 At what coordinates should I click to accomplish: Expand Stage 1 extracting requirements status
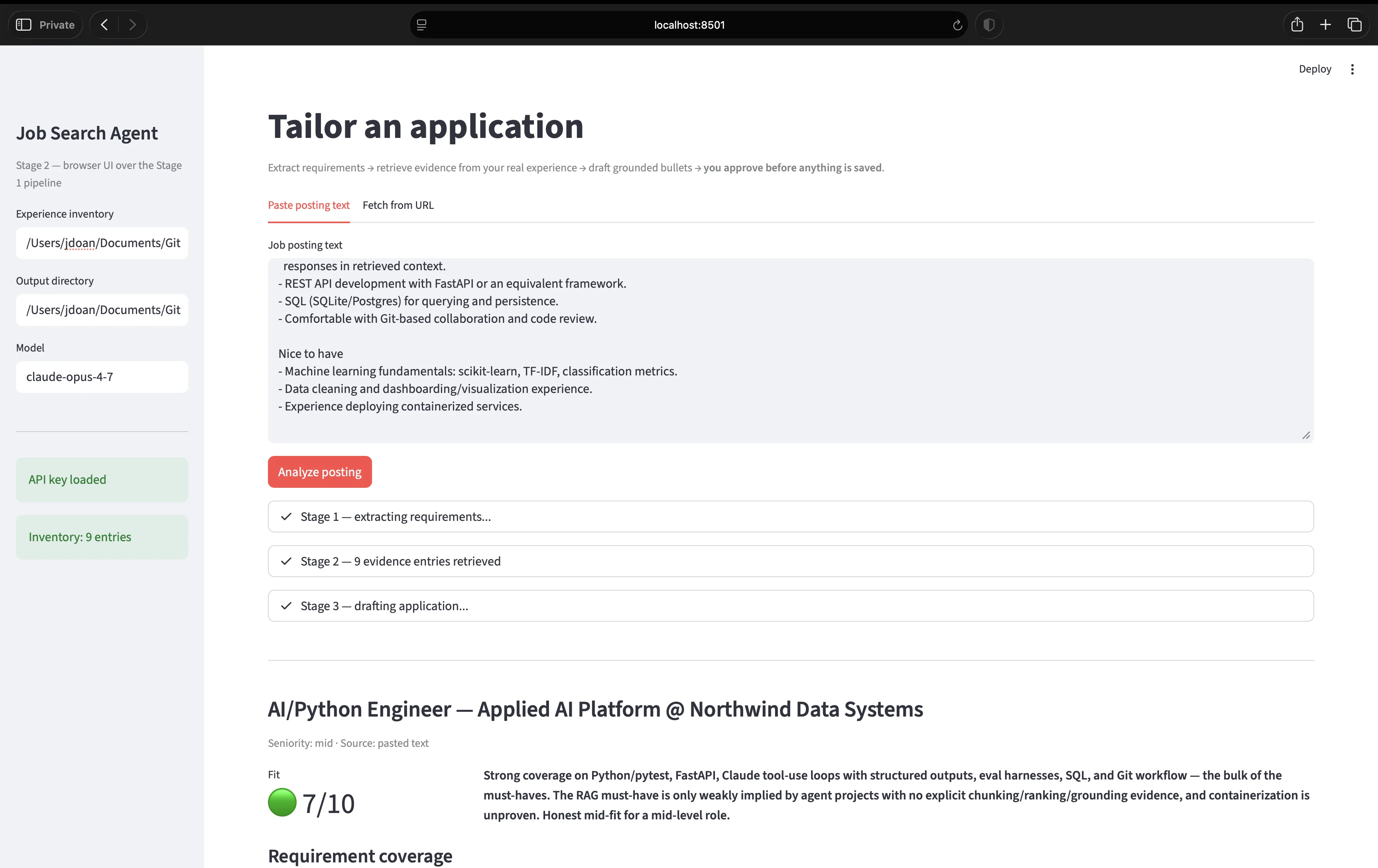pyautogui.click(x=790, y=516)
